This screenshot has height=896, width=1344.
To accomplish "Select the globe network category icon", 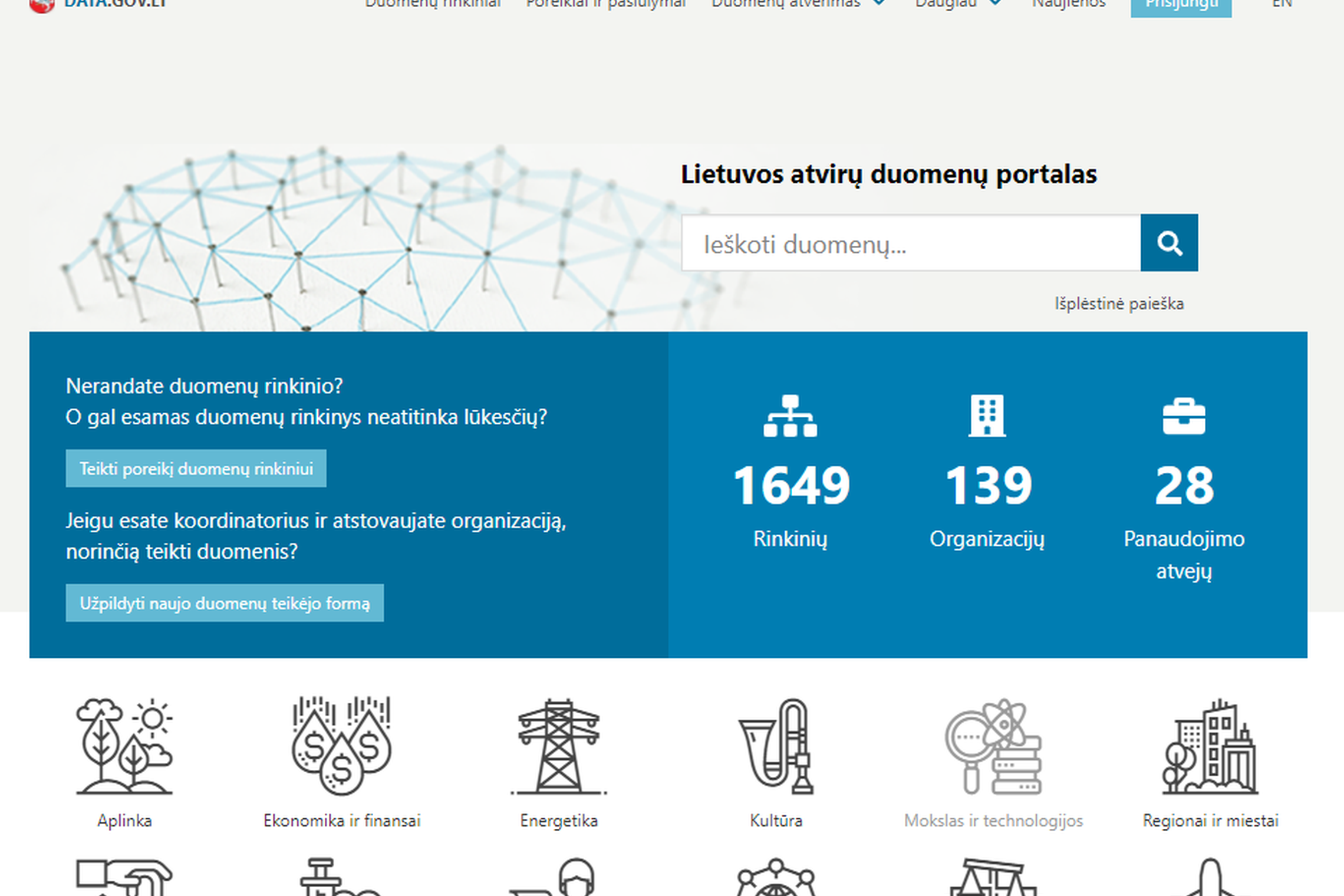I will [776, 877].
